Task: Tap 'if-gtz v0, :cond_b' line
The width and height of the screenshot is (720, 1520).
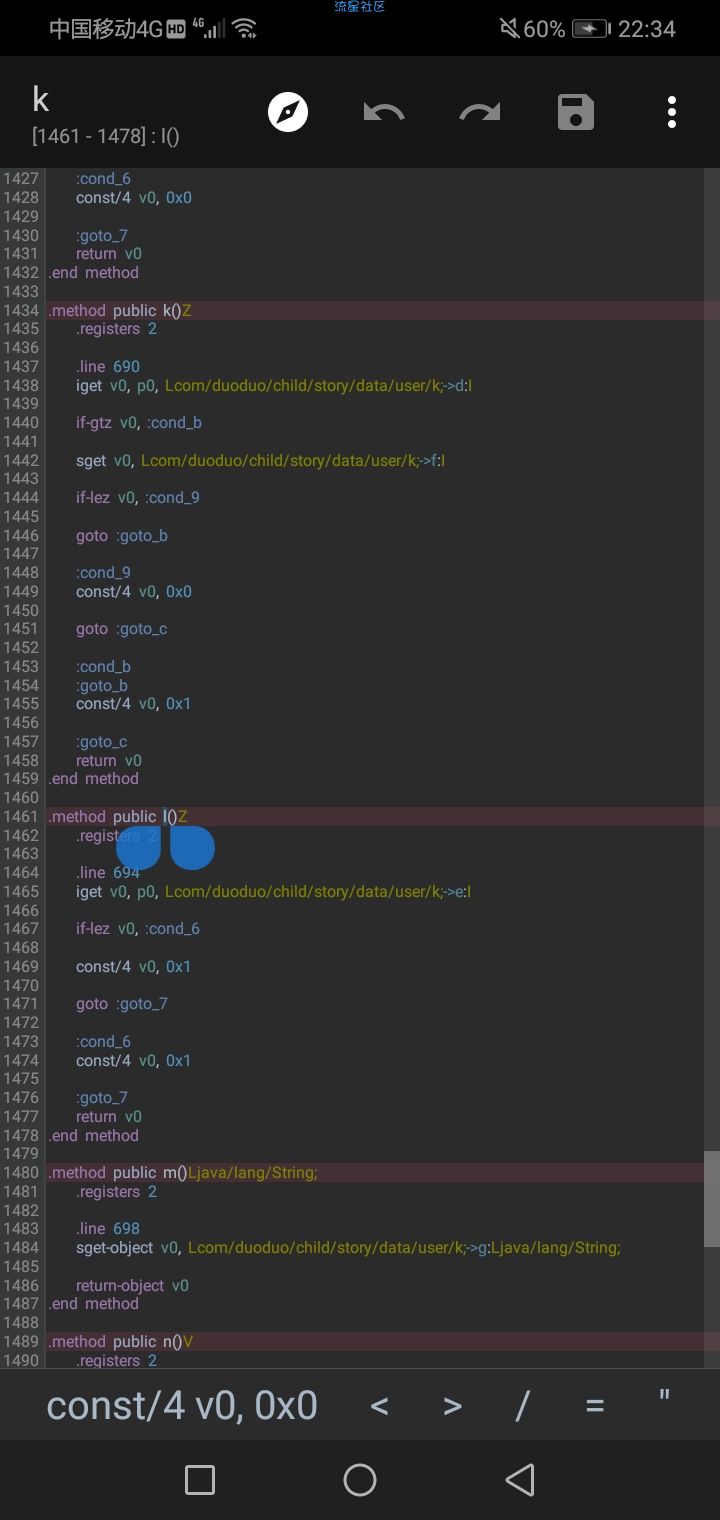Action: click(139, 423)
